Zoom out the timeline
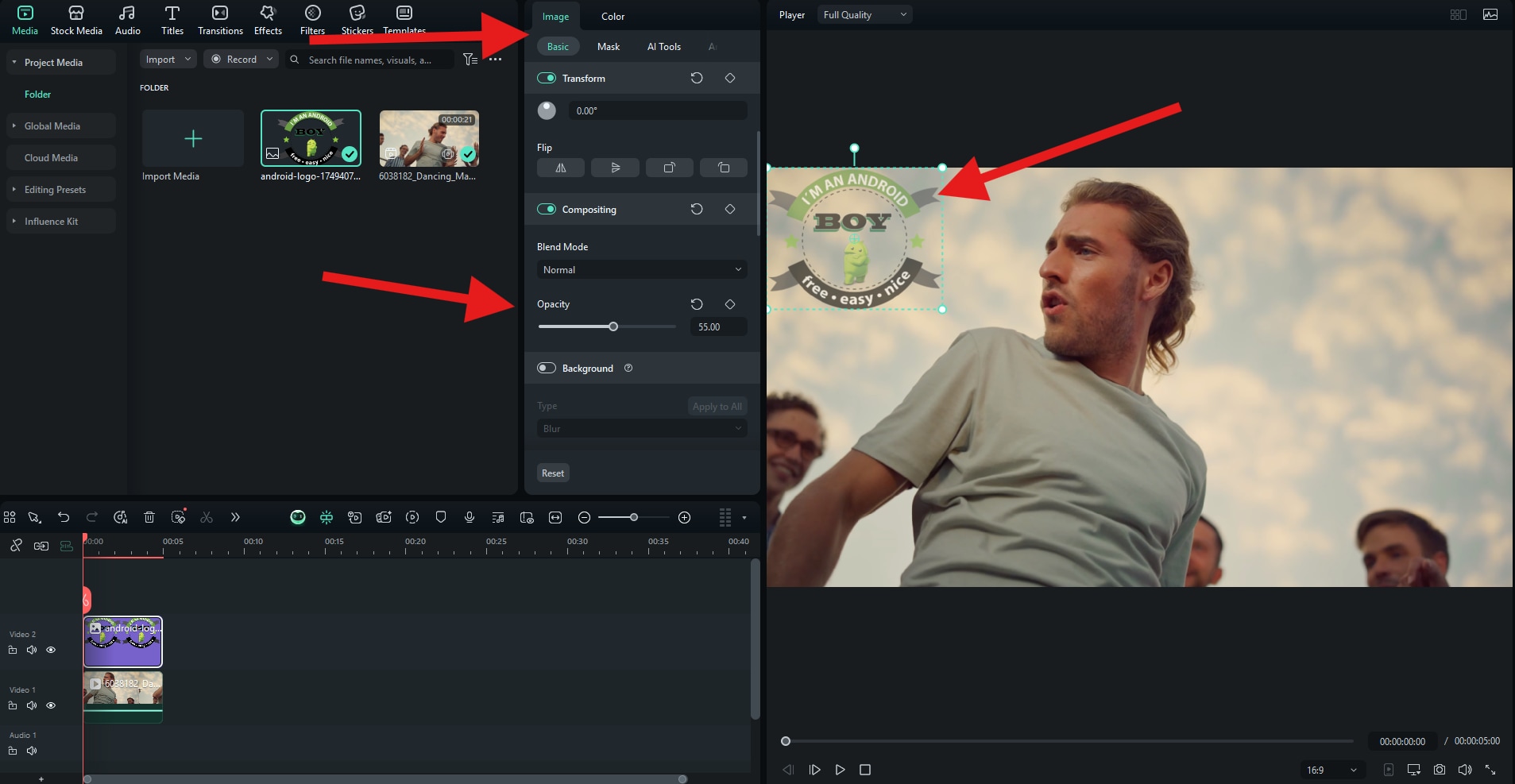Viewport: 1515px width, 784px height. [584, 517]
